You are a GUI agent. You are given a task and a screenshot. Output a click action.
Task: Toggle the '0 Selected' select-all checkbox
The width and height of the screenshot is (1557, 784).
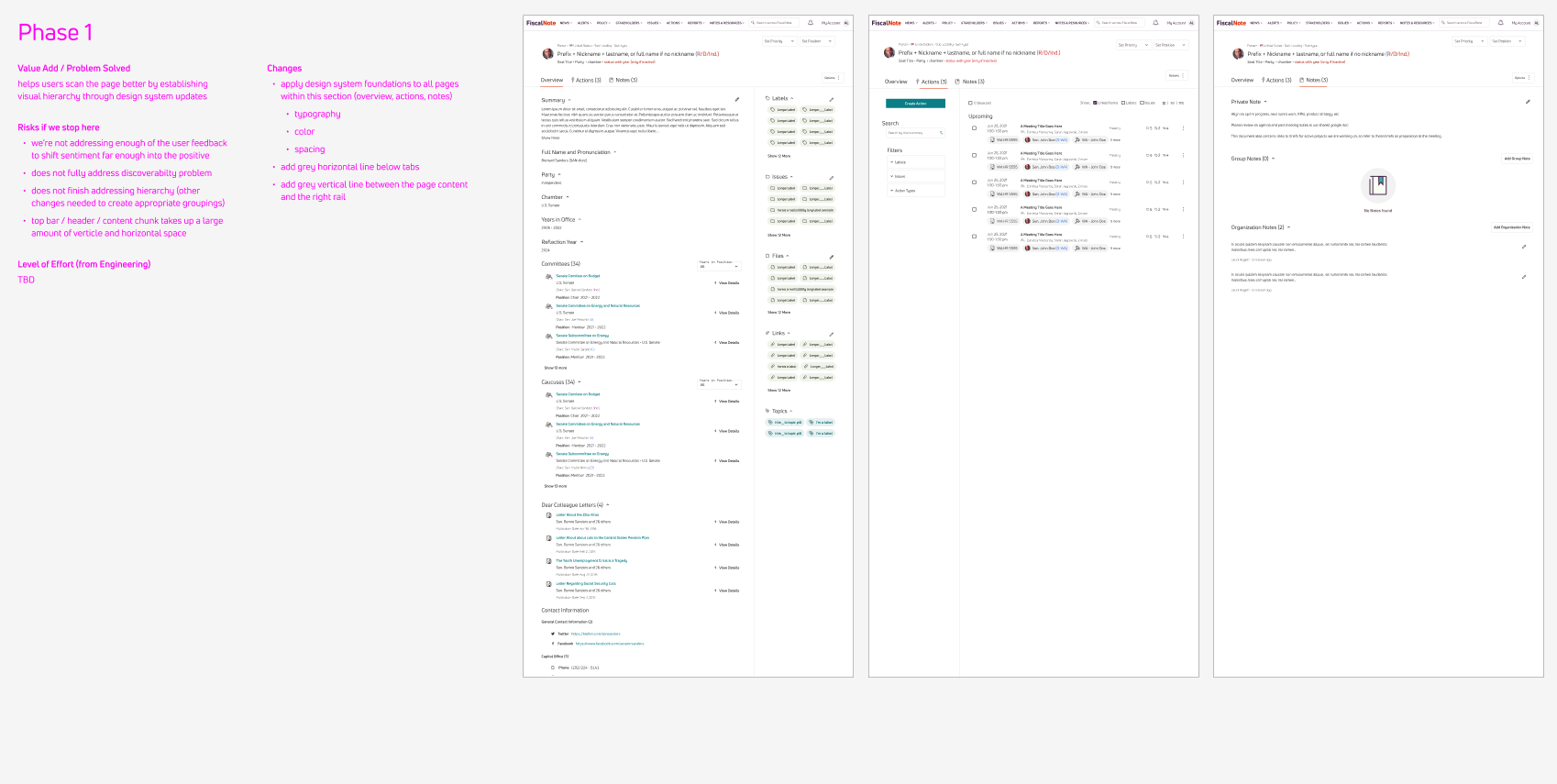click(970, 103)
